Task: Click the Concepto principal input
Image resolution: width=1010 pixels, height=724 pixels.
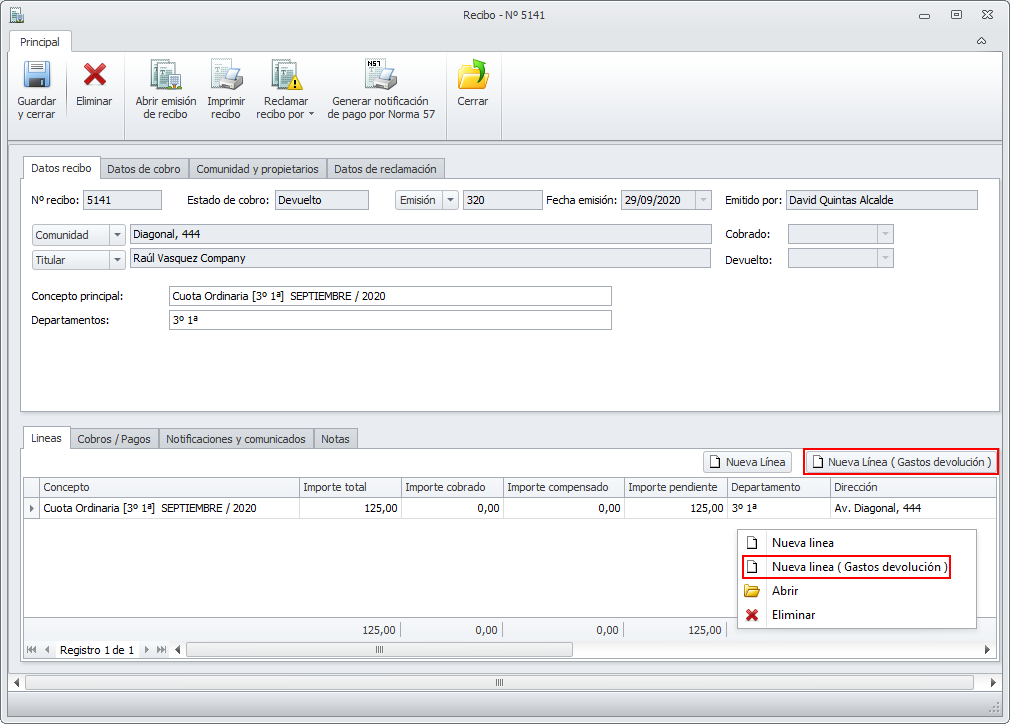Action: (390, 296)
